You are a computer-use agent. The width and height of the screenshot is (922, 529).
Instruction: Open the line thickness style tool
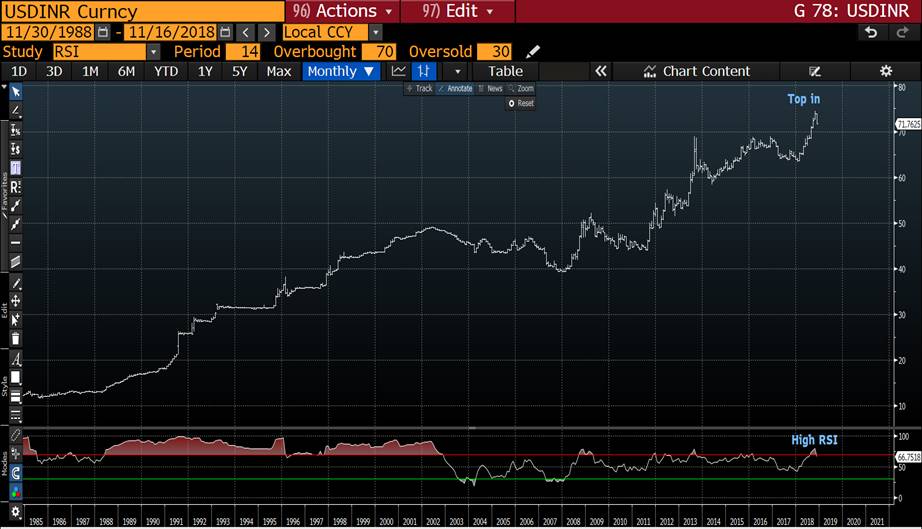[16, 396]
